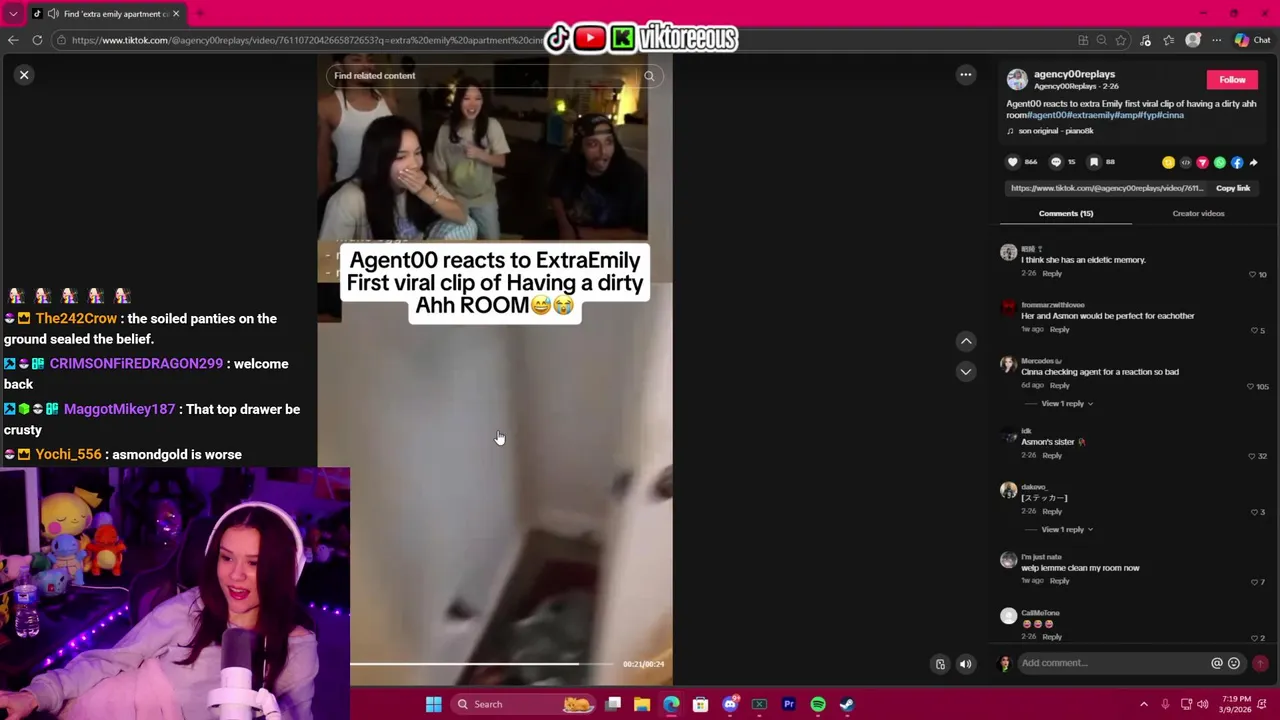Expand replies under the dakevo comment

[1067, 530]
